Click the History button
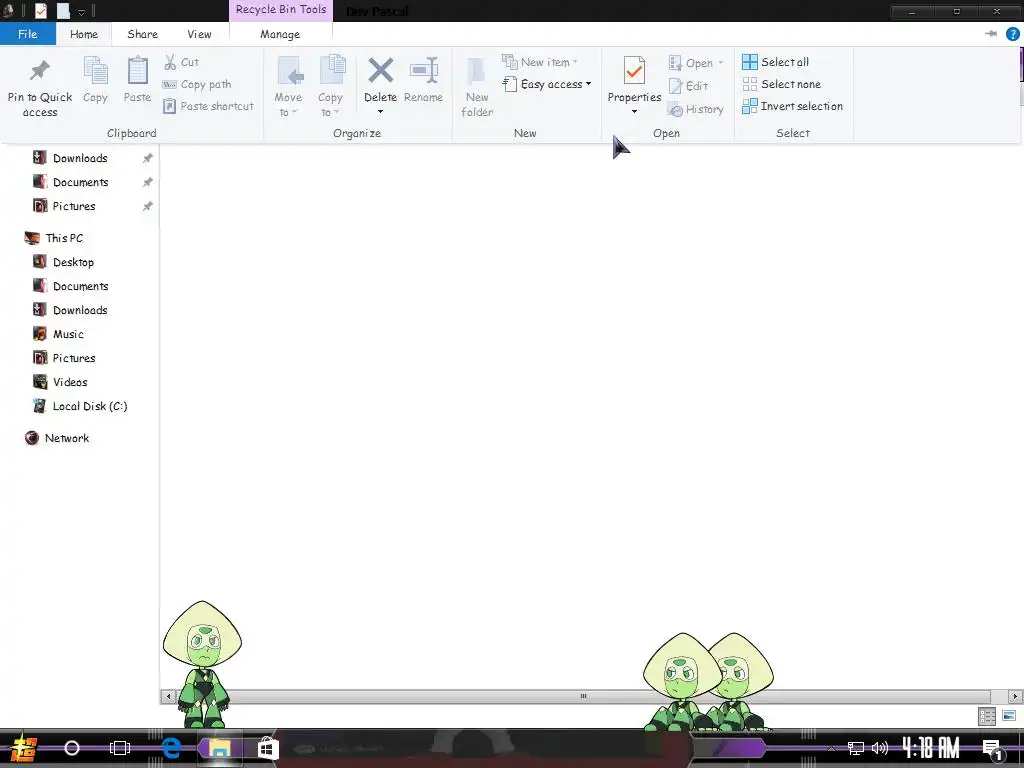The image size is (1024, 768). [x=696, y=109]
